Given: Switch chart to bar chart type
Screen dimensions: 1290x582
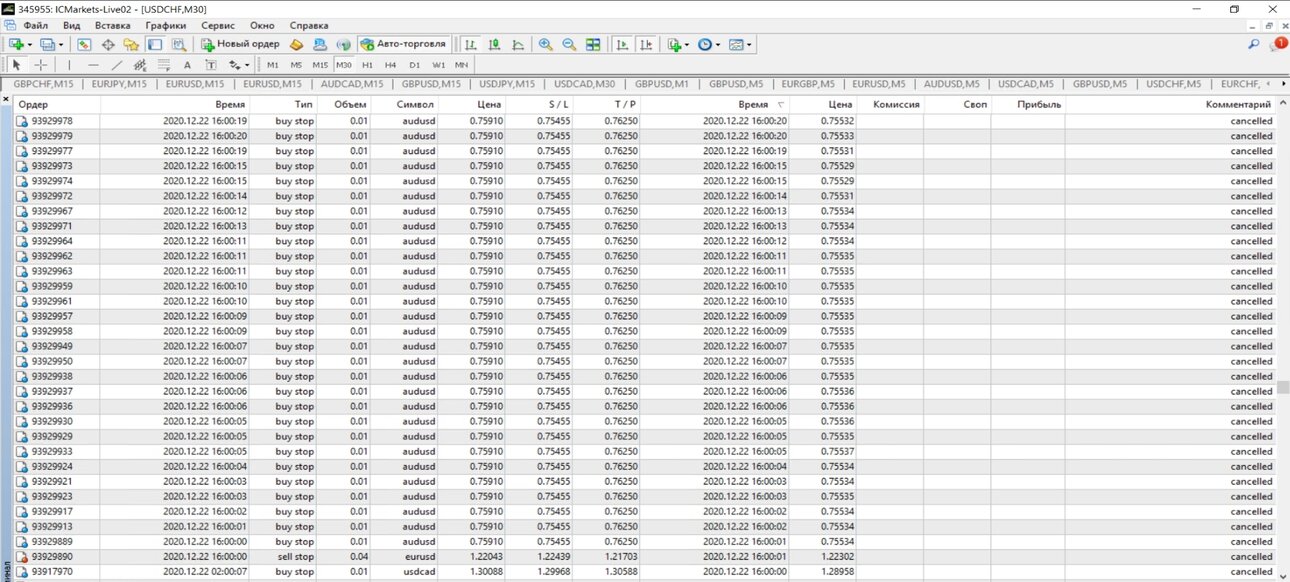Looking at the screenshot, I should 470,44.
